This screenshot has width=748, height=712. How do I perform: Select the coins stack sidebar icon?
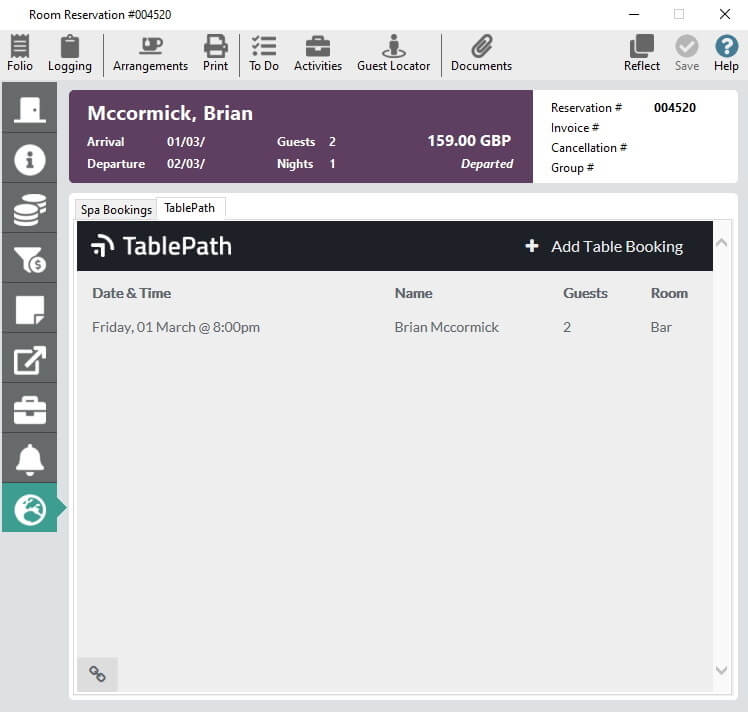coord(30,209)
